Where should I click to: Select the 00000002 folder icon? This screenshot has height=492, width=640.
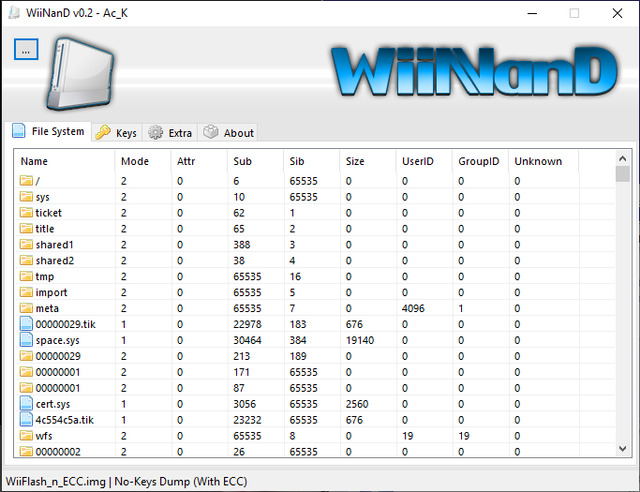(x=26, y=451)
